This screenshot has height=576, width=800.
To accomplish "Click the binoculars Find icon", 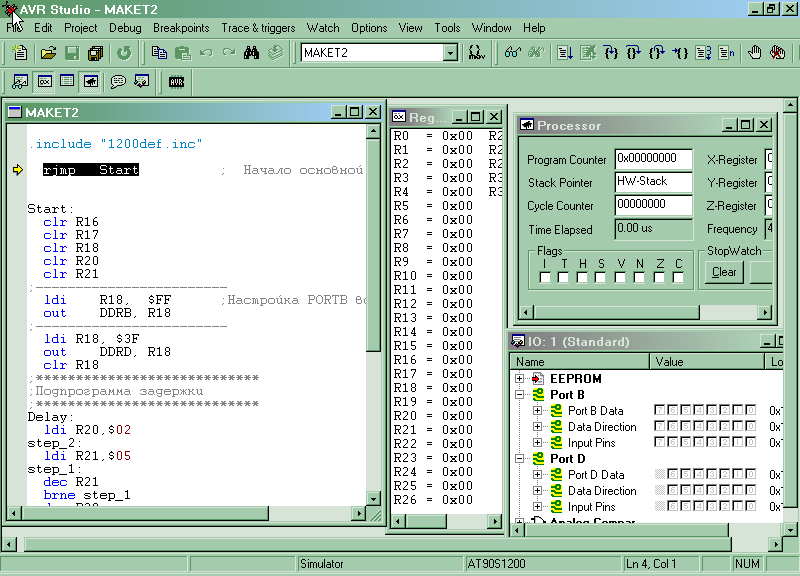I will point(251,52).
